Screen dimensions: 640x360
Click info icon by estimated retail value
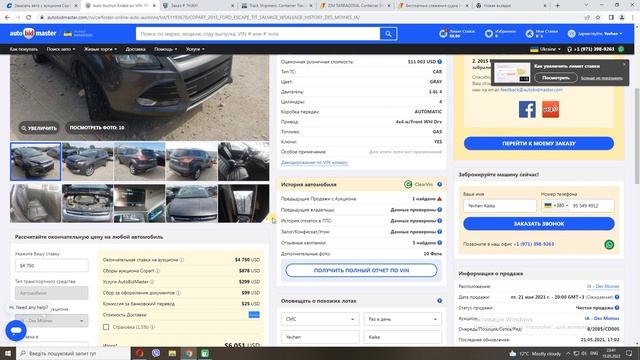point(440,62)
